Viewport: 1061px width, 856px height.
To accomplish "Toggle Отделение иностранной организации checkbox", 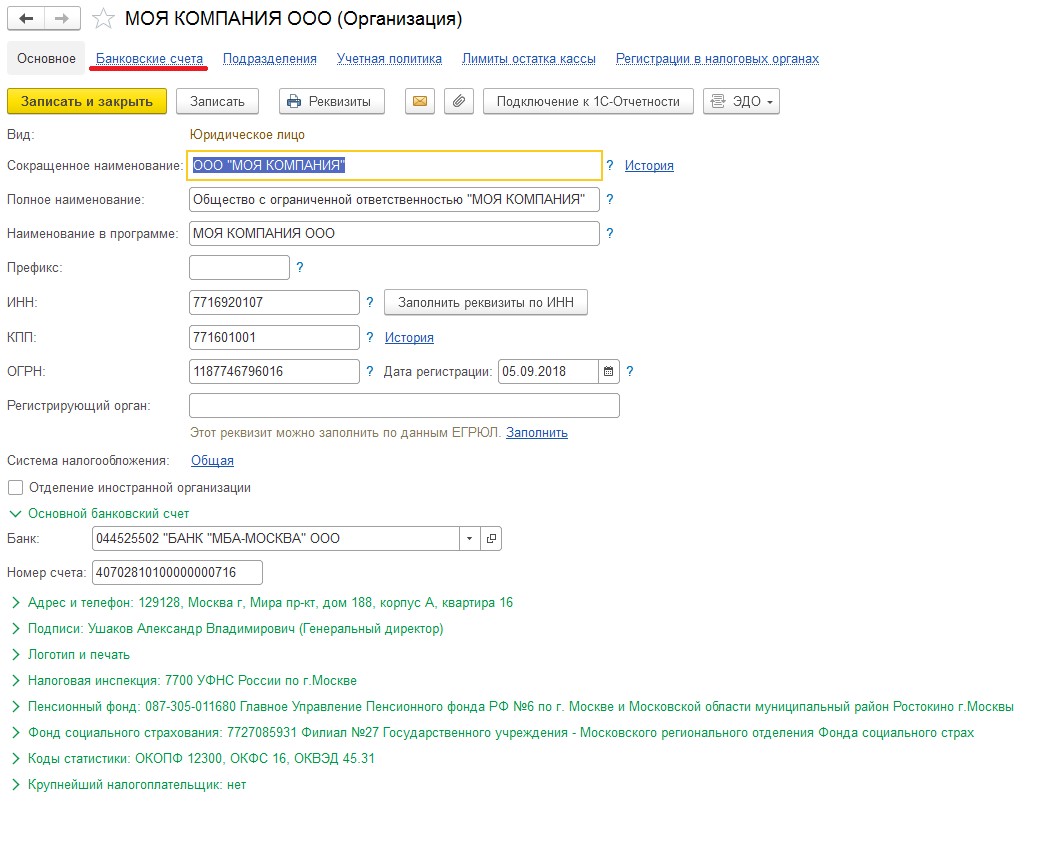I will tap(15, 488).
